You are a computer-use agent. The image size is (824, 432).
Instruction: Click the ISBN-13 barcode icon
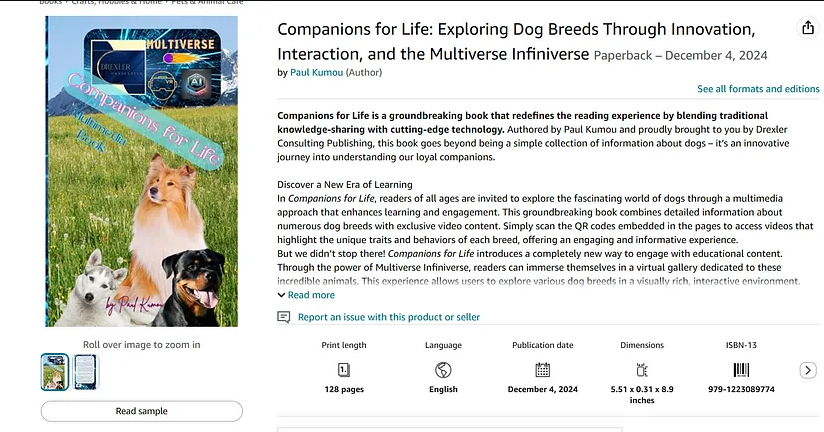(741, 370)
